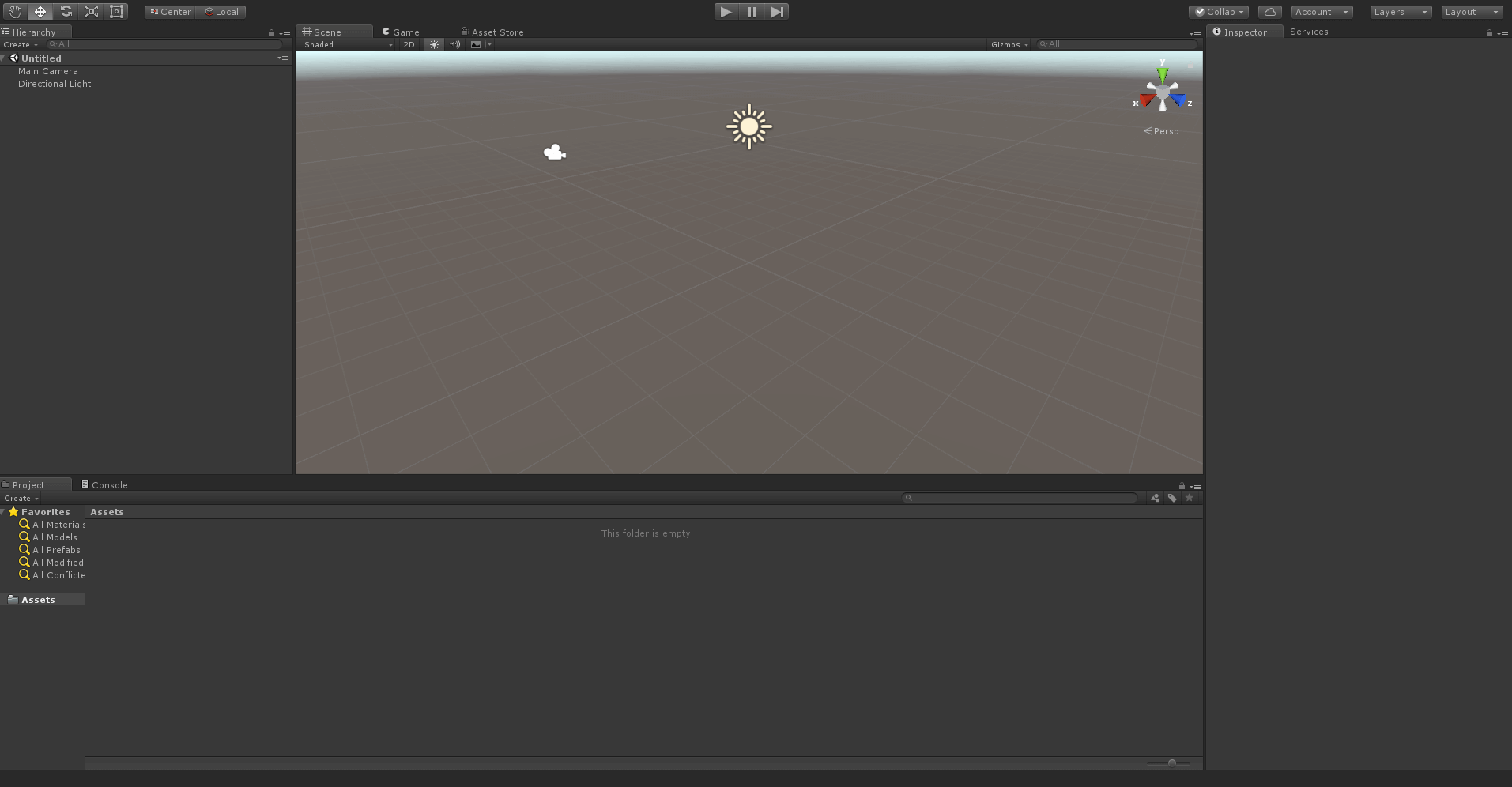Viewport: 1512px width, 787px height.
Task: Select the Hand tool
Action: pos(14,11)
